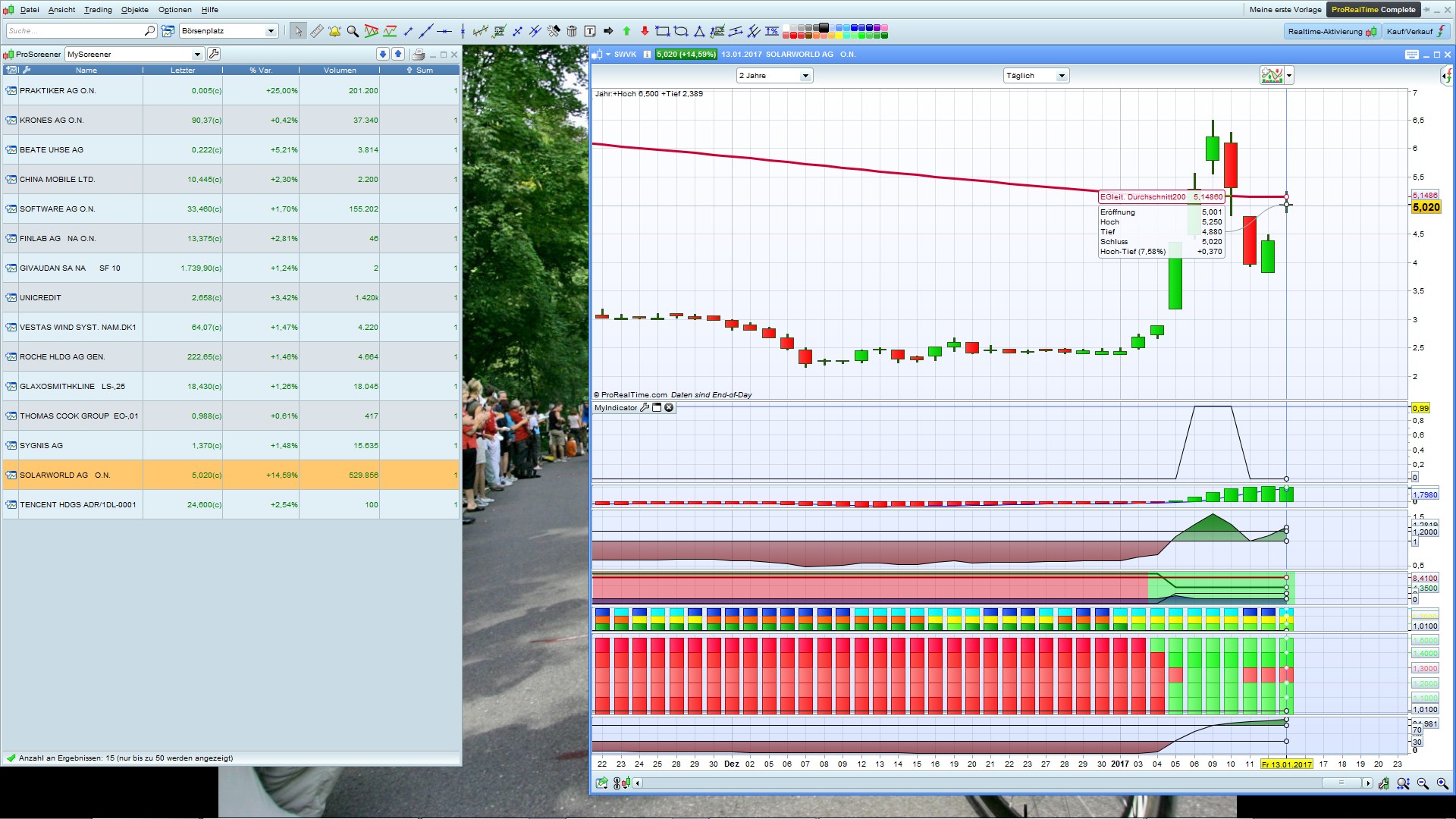Pick the black color swatch in palette
The image size is (1456, 819).
tap(824, 27)
